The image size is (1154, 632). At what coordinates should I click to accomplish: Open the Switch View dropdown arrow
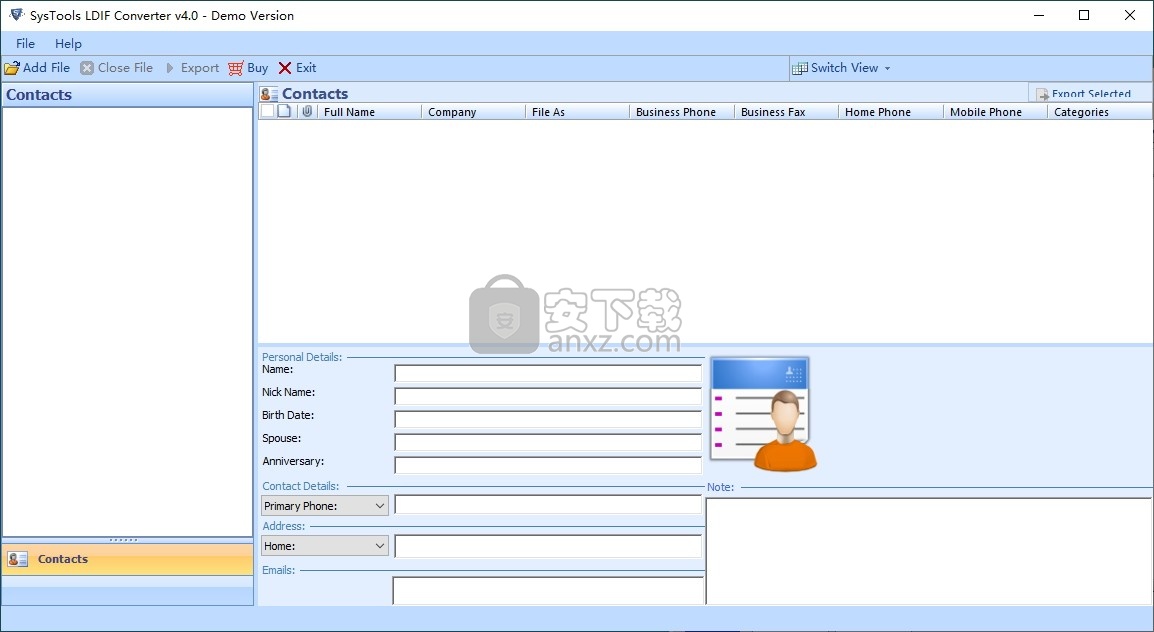coord(887,68)
